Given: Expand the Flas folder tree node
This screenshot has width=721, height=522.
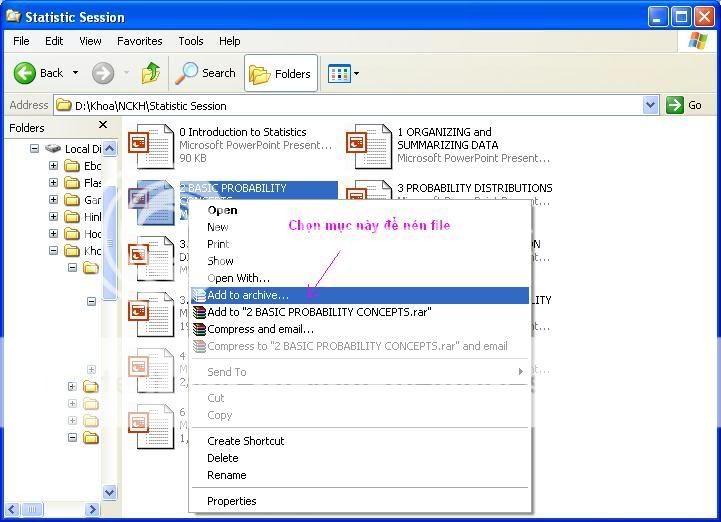Looking at the screenshot, I should 54,183.
